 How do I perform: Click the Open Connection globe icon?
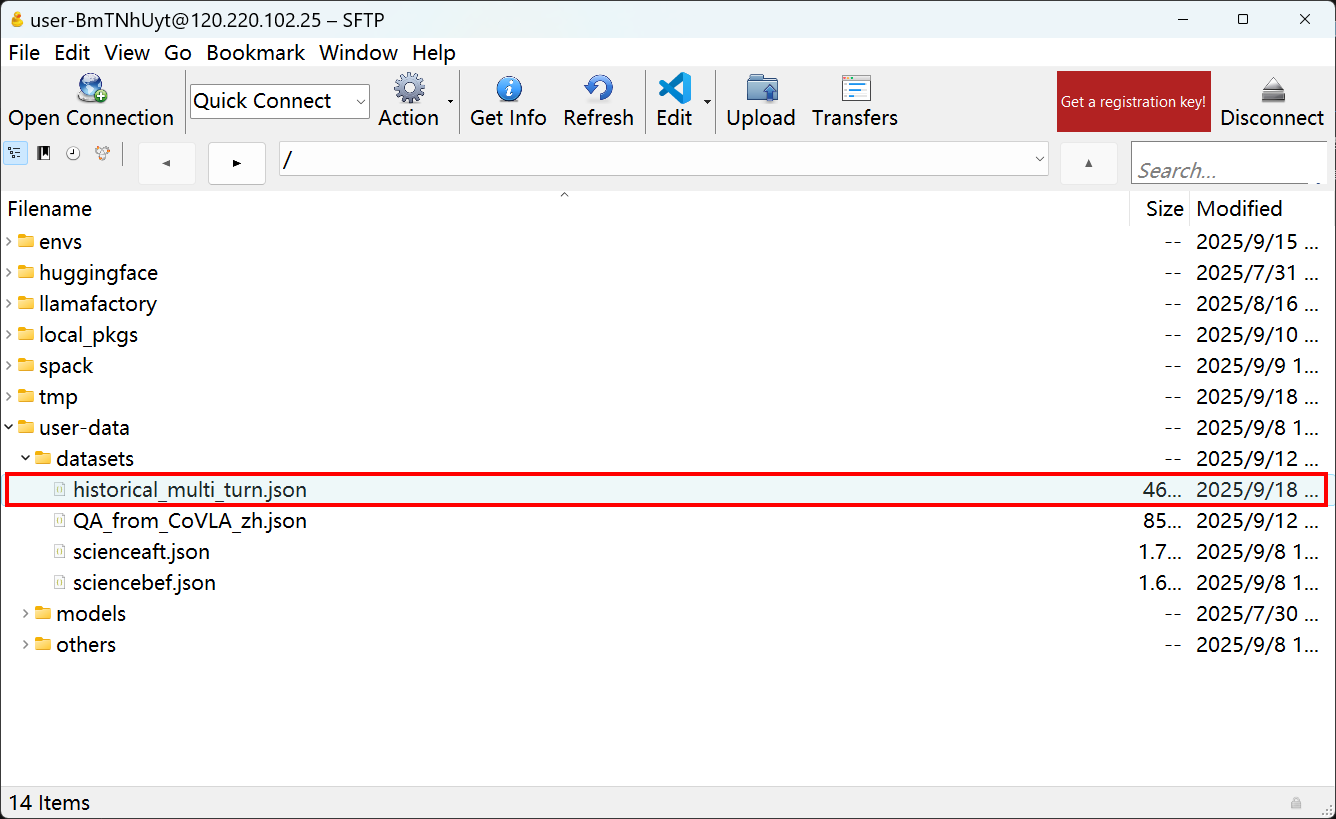point(91,89)
